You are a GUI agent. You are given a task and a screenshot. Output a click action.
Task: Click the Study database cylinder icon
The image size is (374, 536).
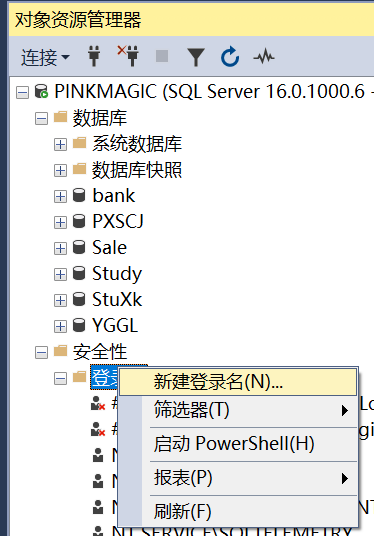coord(79,273)
